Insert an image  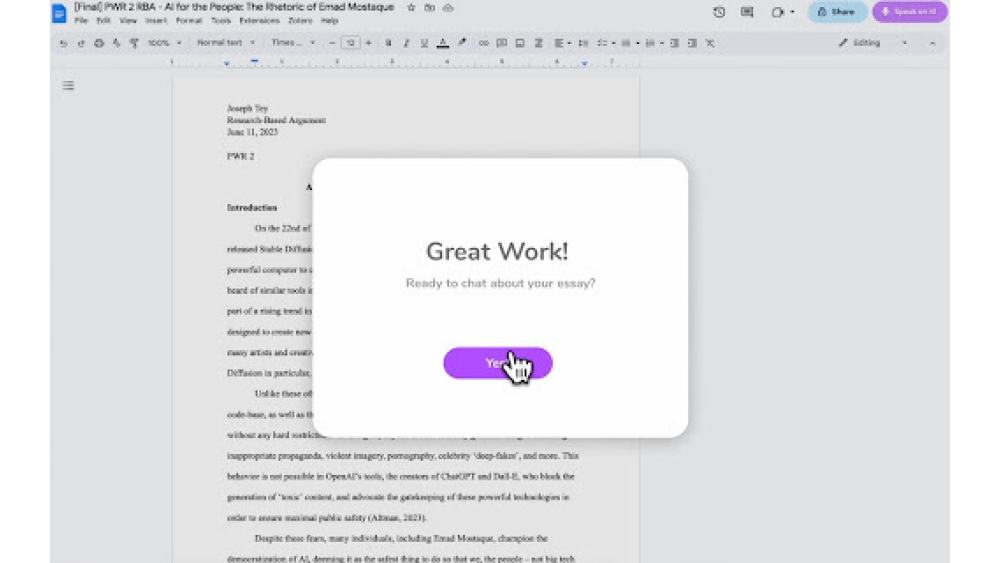[x=520, y=43]
